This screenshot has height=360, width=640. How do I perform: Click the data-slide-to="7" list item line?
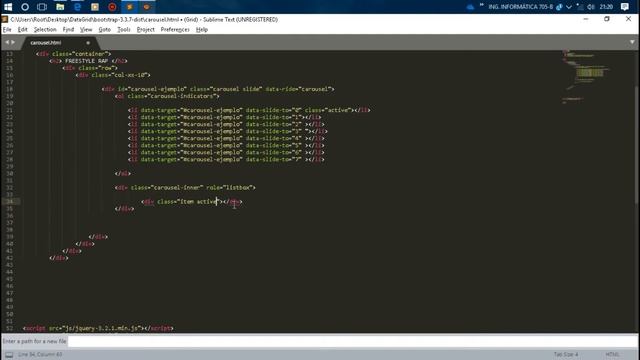226,160
